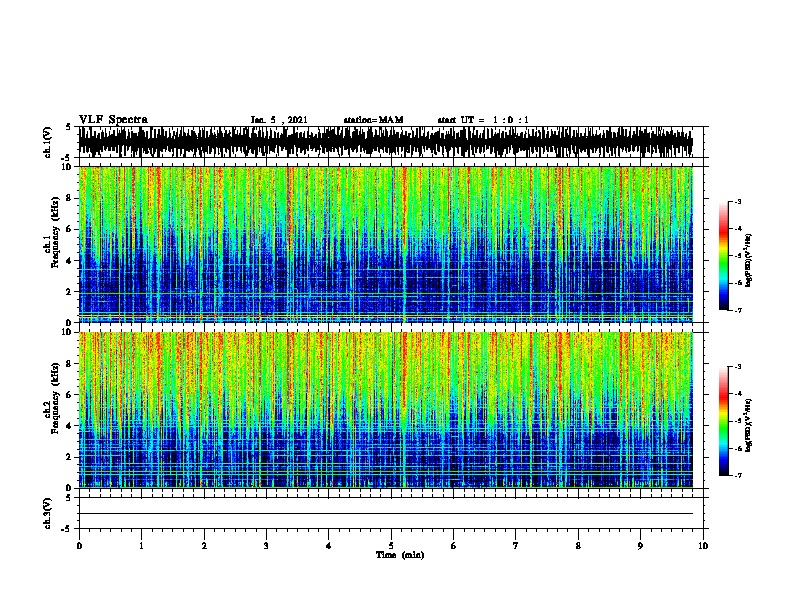Click time axis tick label "6"
Image resolution: width=792 pixels, height=612 pixels.
454,546
